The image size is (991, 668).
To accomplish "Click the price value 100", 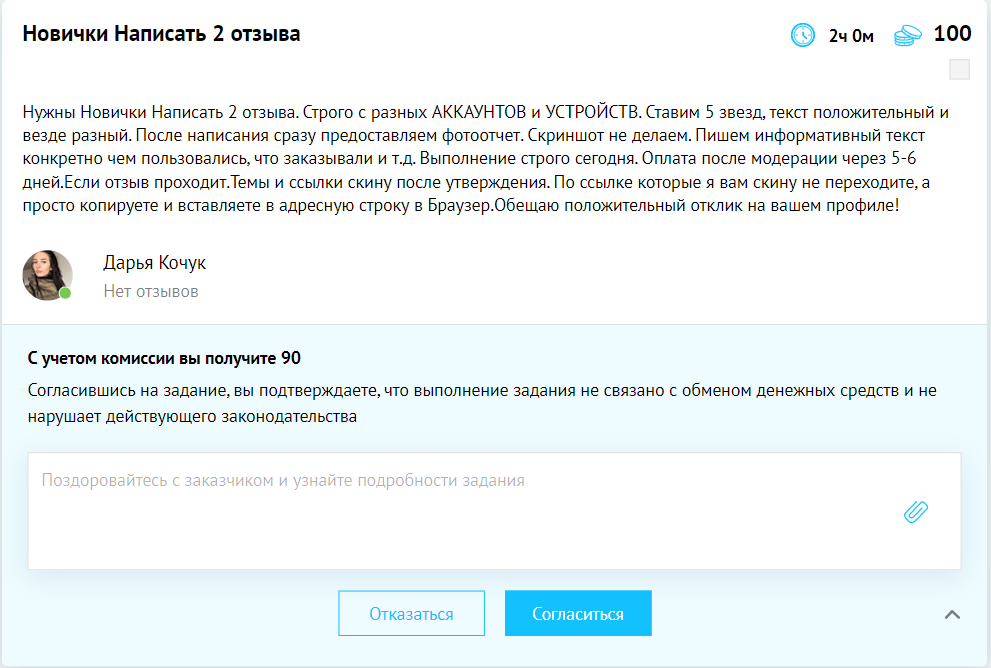I will click(952, 33).
